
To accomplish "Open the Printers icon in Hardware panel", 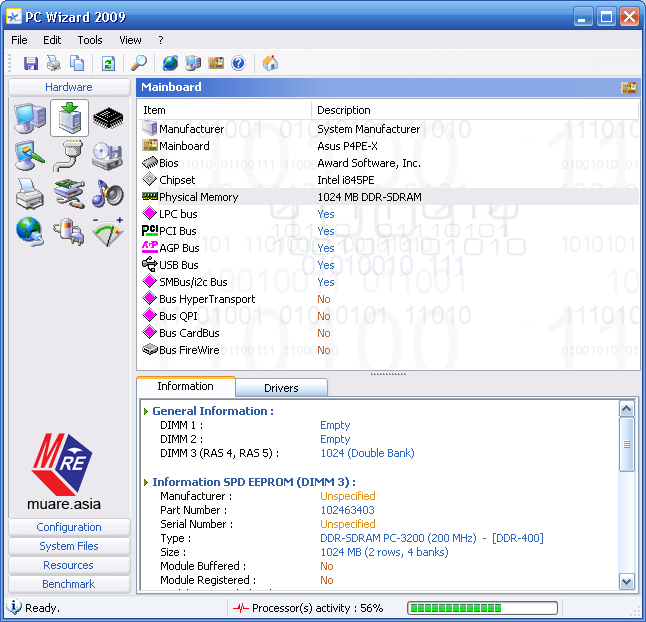I will pyautogui.click(x=30, y=194).
